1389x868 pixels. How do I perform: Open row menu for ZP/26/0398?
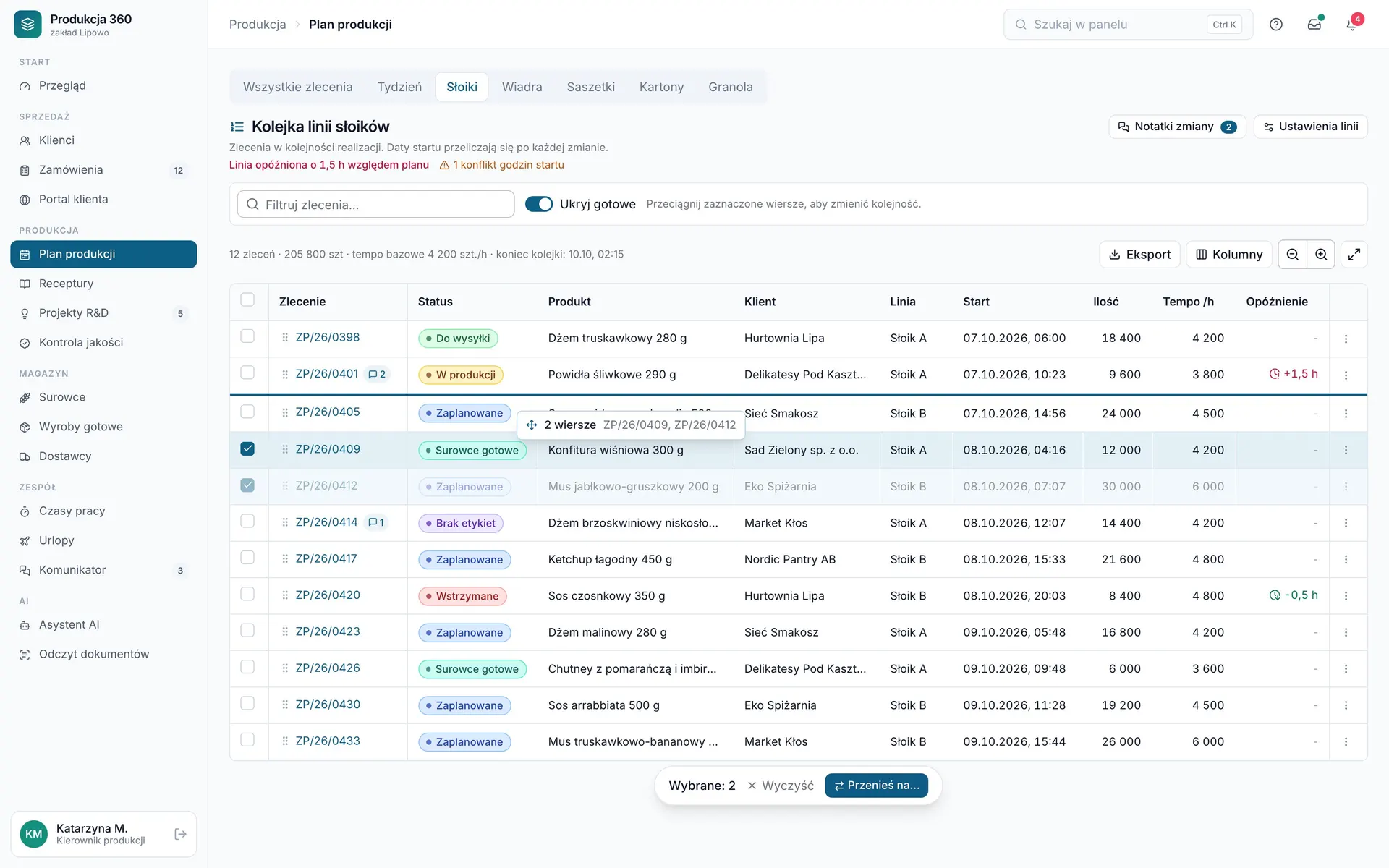(x=1346, y=339)
